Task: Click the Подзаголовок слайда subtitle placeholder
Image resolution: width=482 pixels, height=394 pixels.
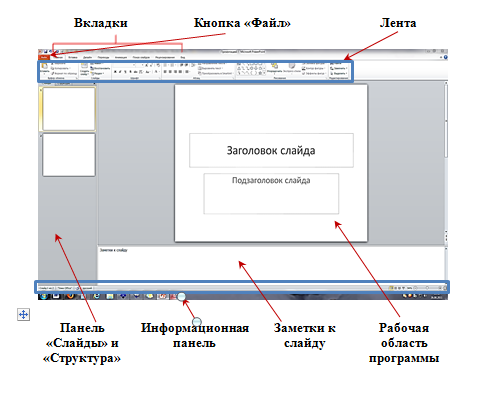Action: pos(271,193)
